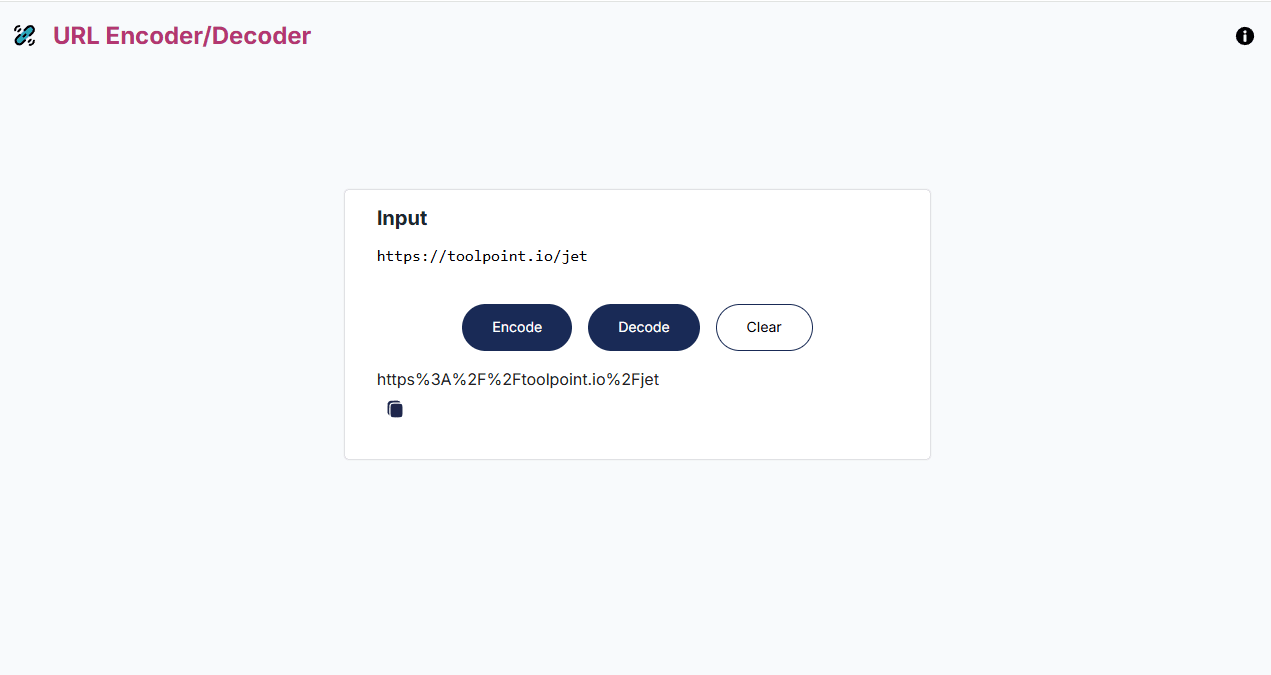Decode the string using the Decode button

point(643,327)
